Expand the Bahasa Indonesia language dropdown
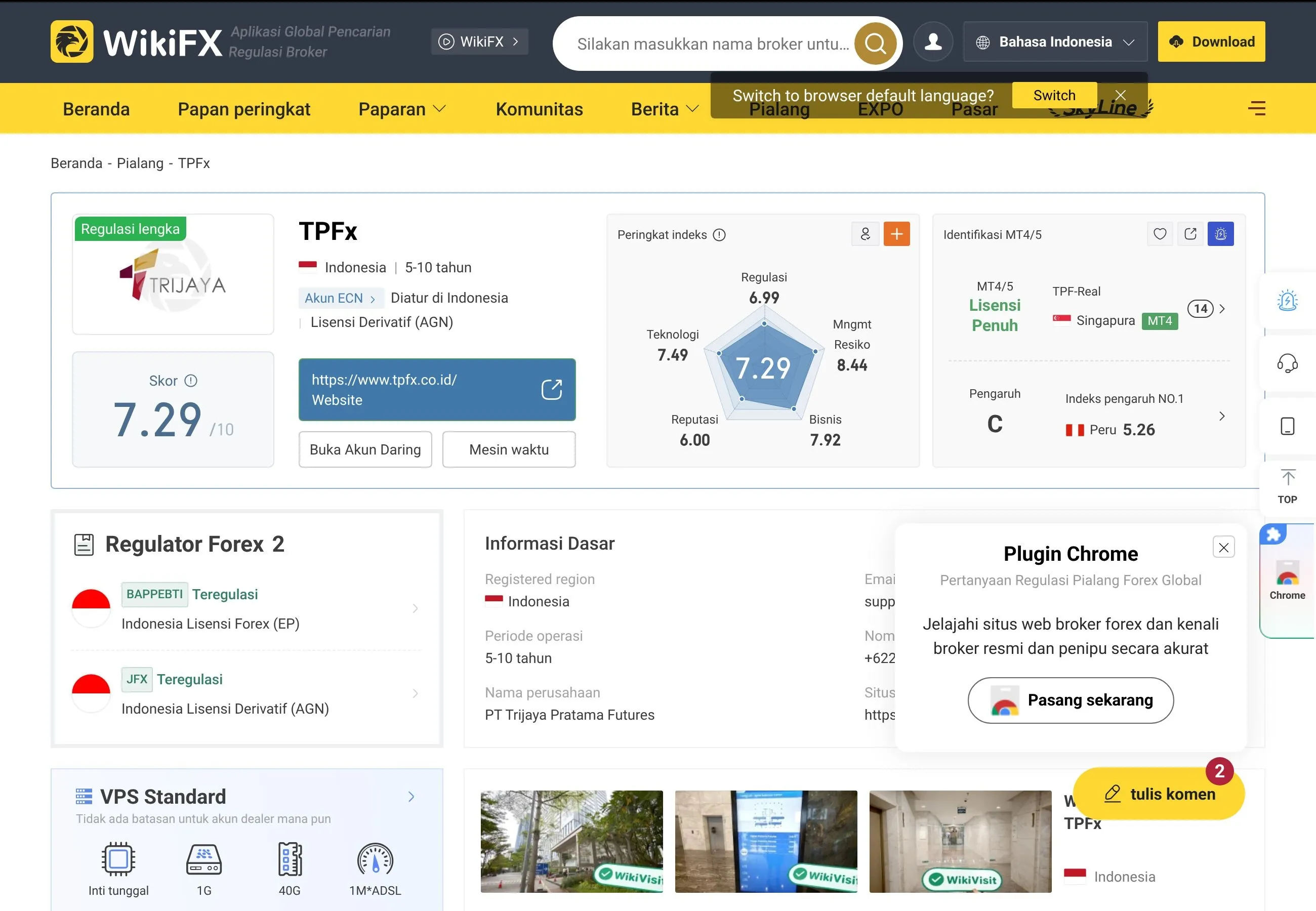 pyautogui.click(x=1055, y=42)
